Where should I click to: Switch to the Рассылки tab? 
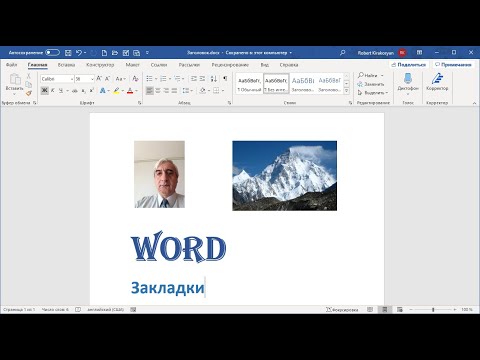click(x=189, y=65)
